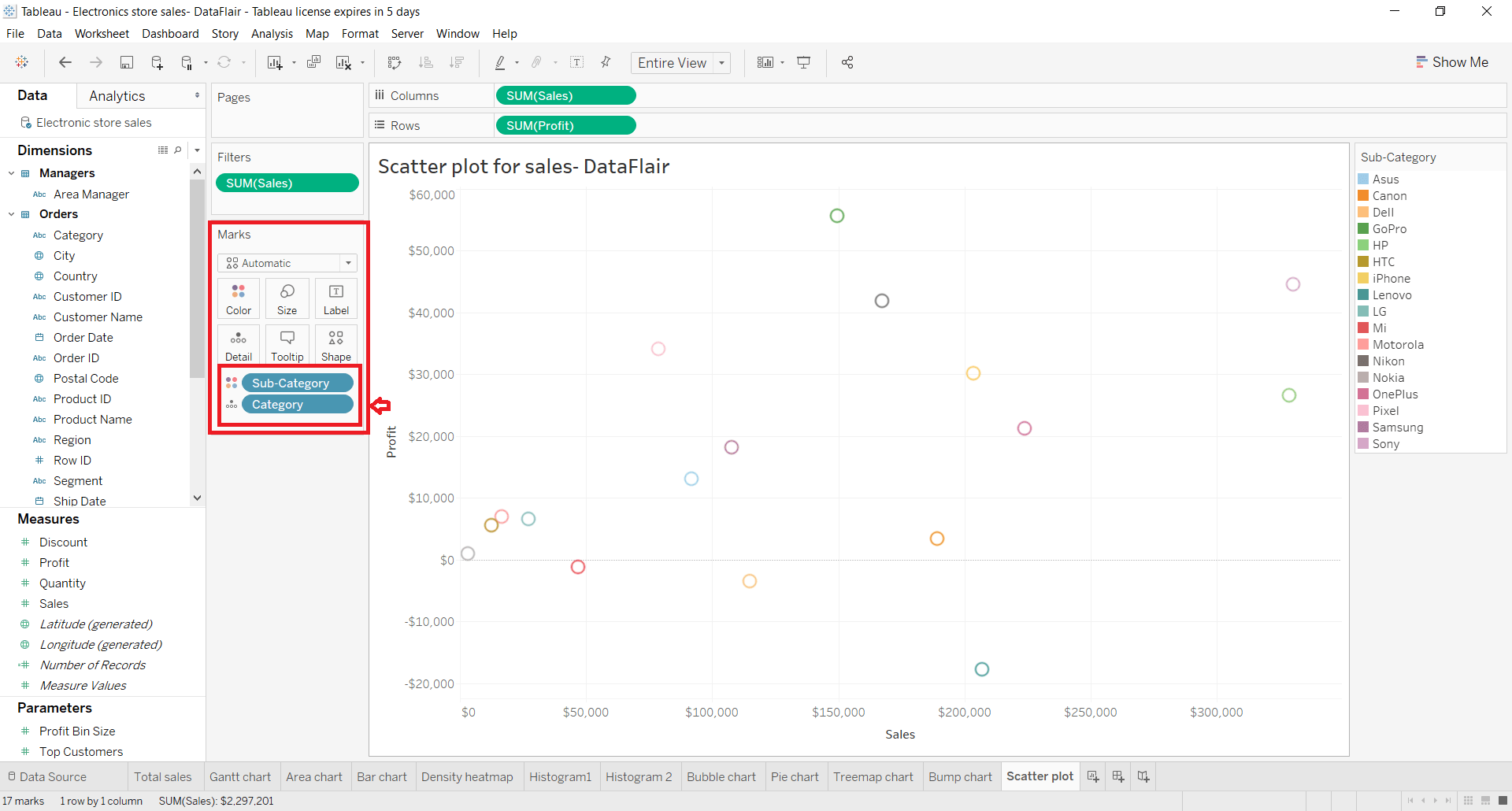
Task: Open the Shape card in the Marks panel
Action: [x=335, y=344]
